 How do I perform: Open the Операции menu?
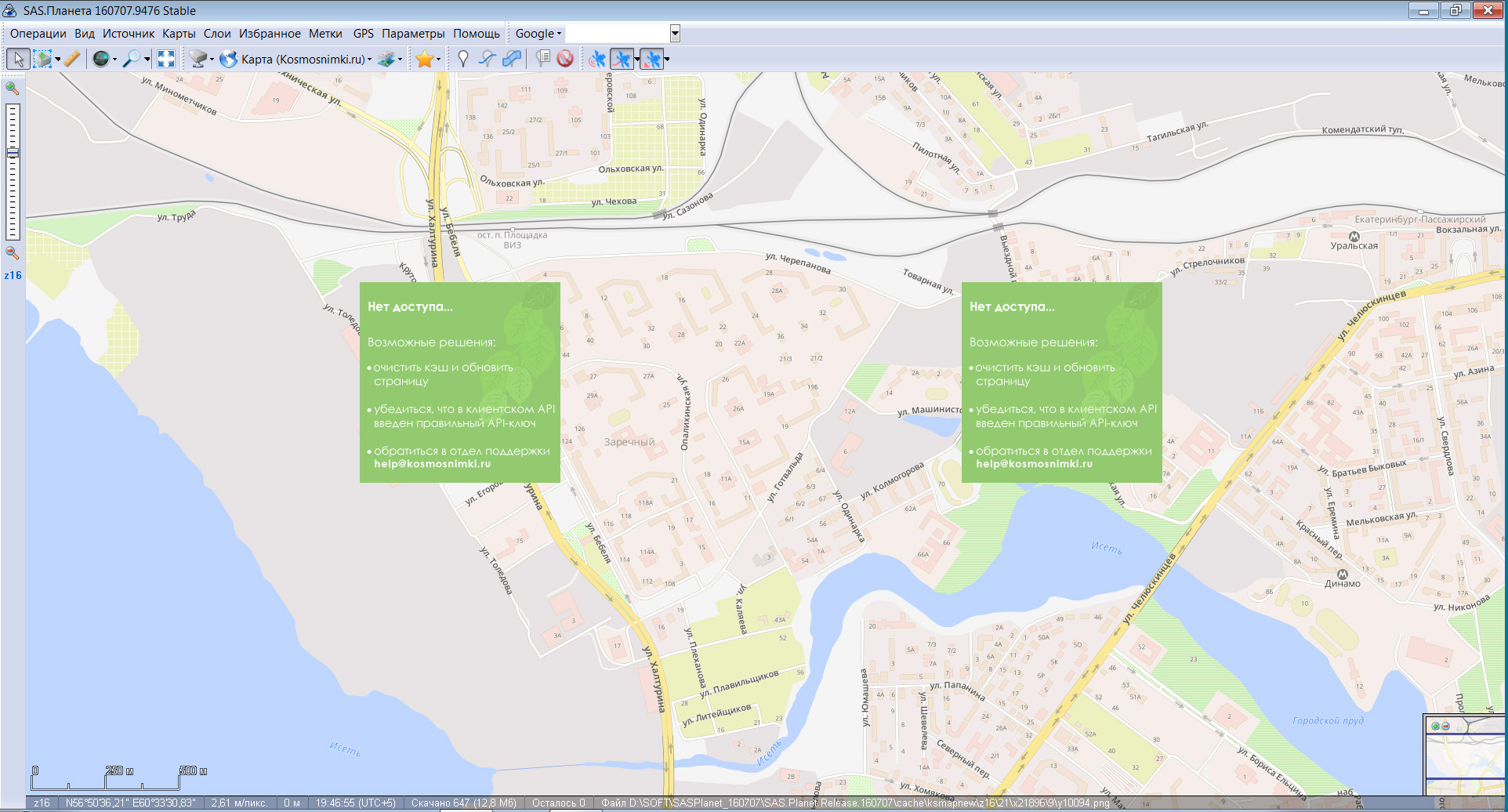coord(38,34)
